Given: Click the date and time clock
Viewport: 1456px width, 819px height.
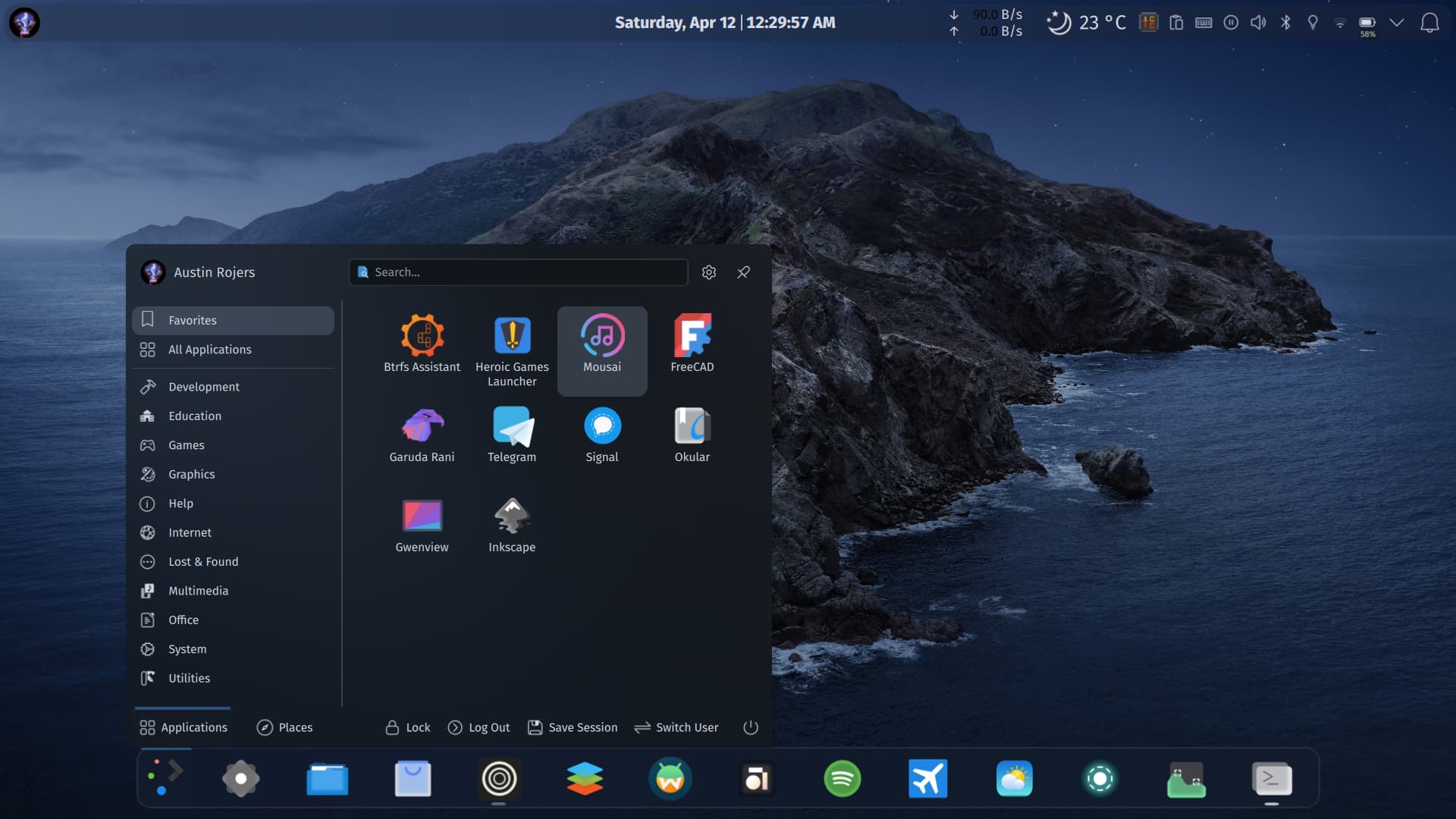Looking at the screenshot, I should [725, 23].
